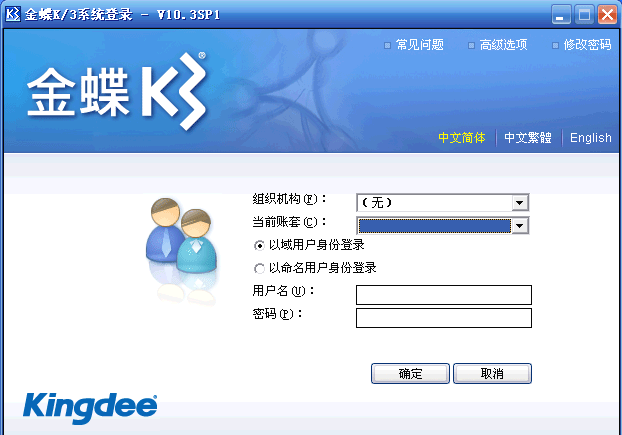This screenshot has width=622, height=435.
Task: Expand the 当前账套 dropdown arrow
Action: click(x=520, y=226)
